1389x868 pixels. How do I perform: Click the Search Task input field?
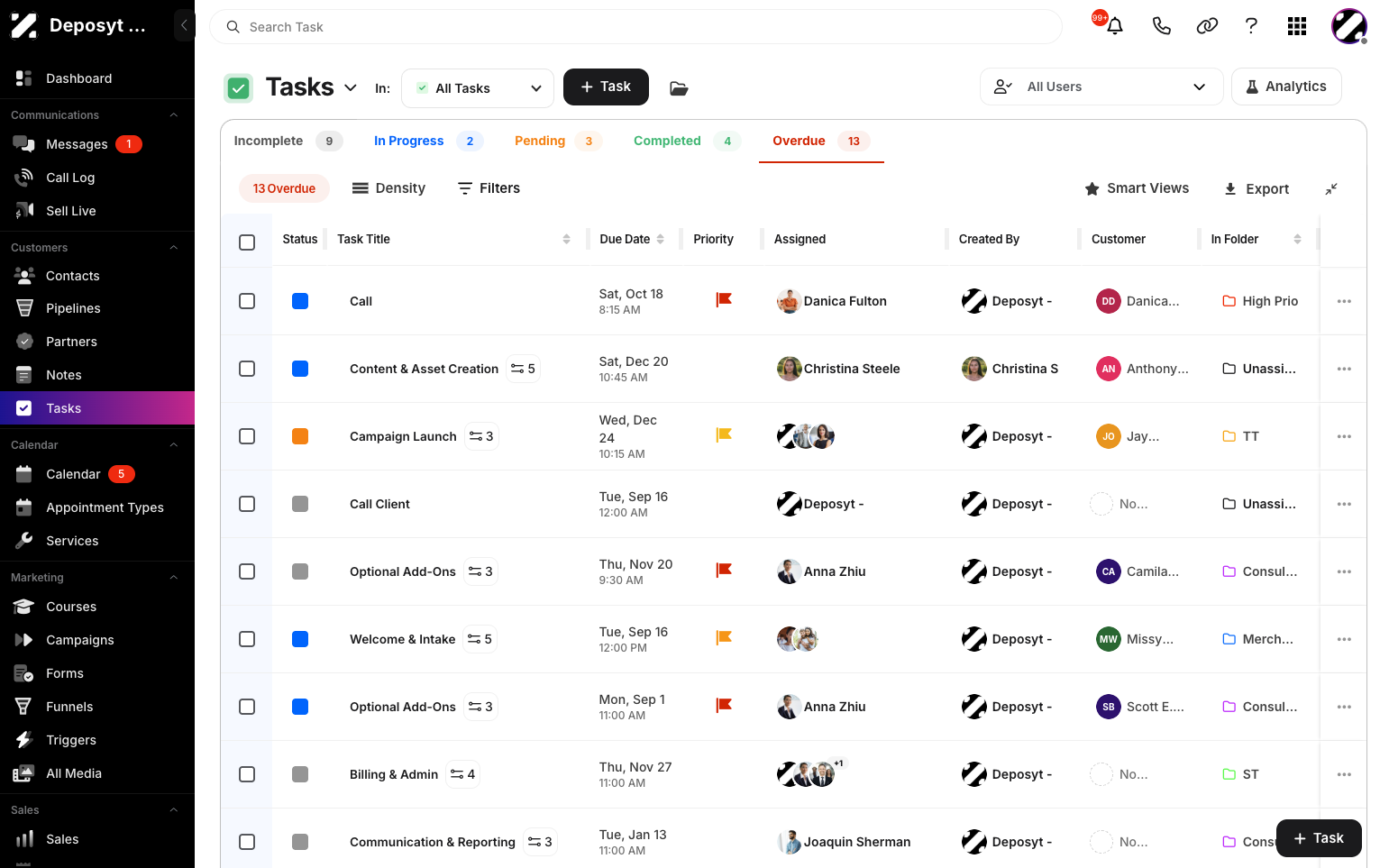(x=635, y=27)
